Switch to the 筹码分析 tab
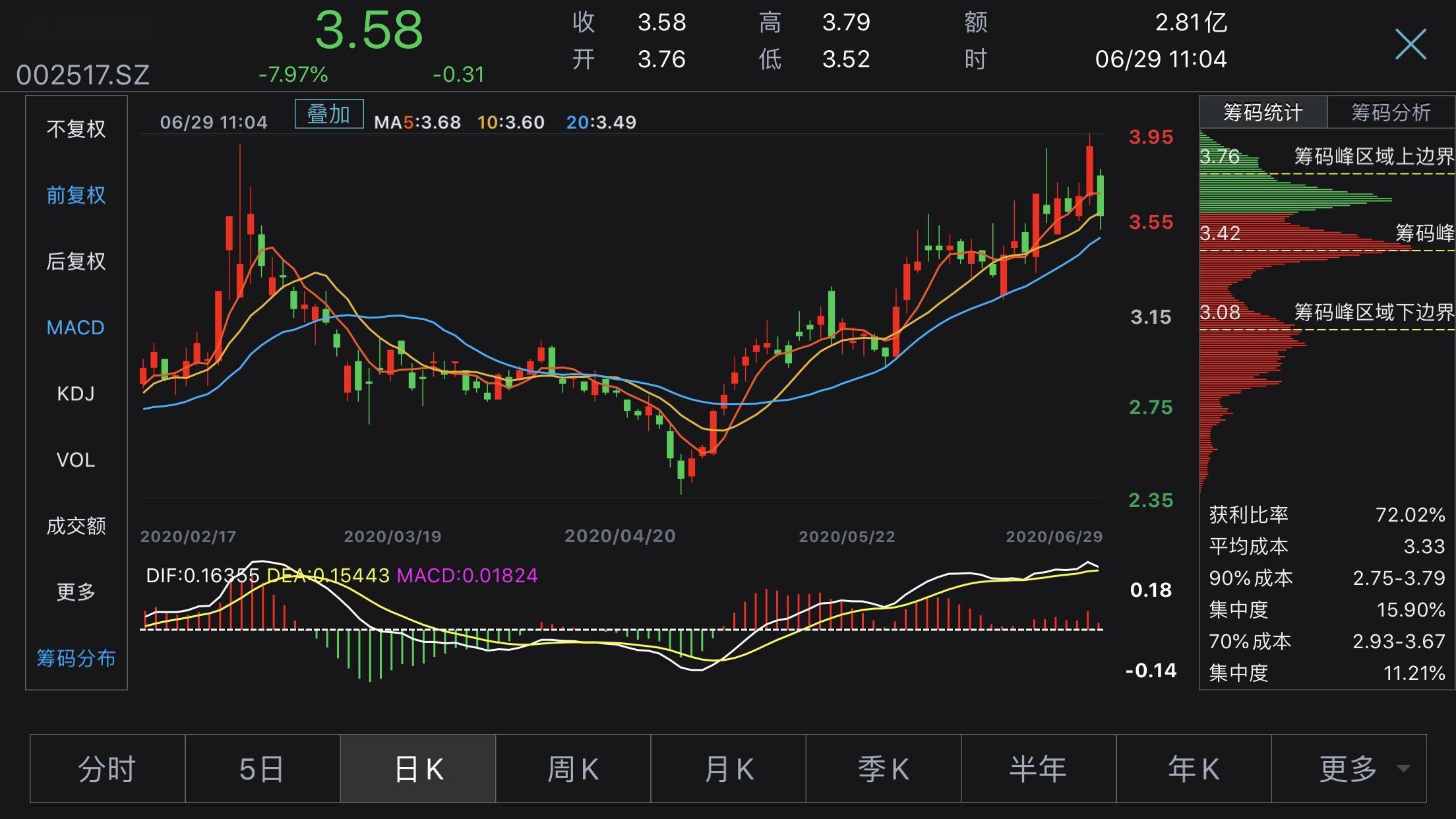Screen dimensions: 1456x819 coord(1391,112)
